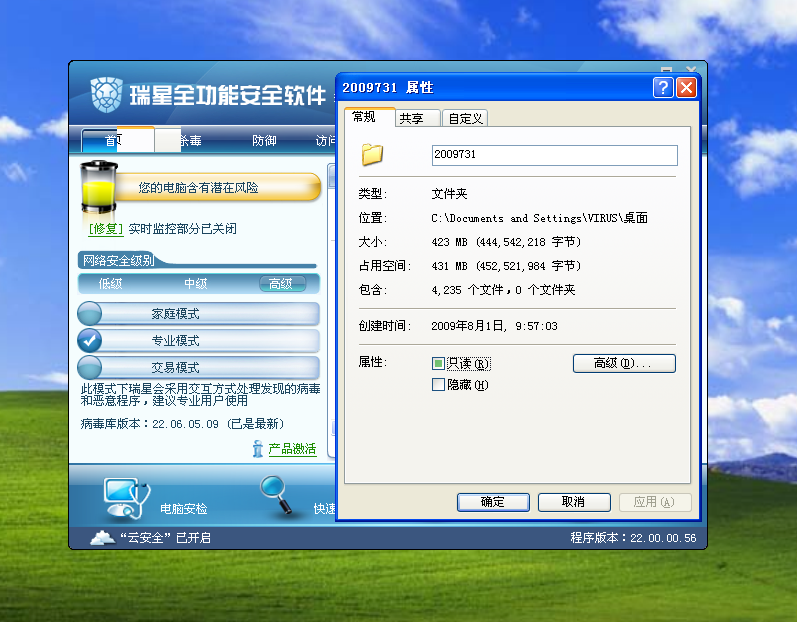Click the 应用(A) button
The height and width of the screenshot is (622, 797).
655,502
